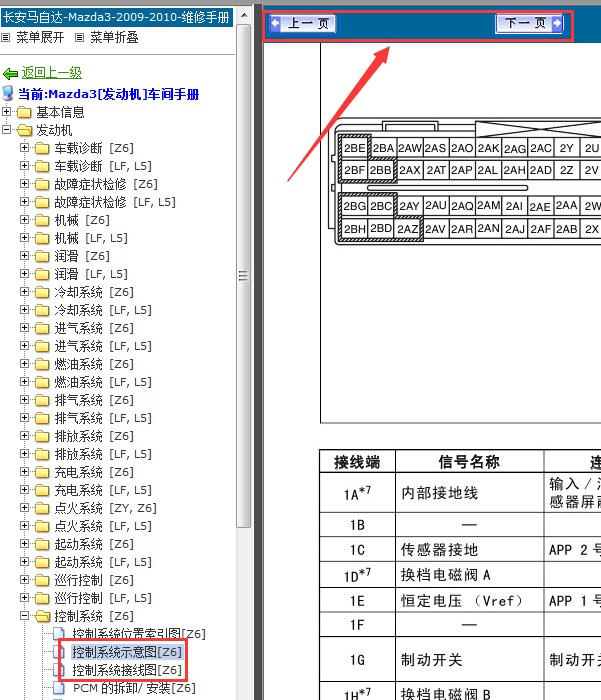
Task: Click folder icon for 点火系统 [ZY, Z6]
Action: (42, 508)
